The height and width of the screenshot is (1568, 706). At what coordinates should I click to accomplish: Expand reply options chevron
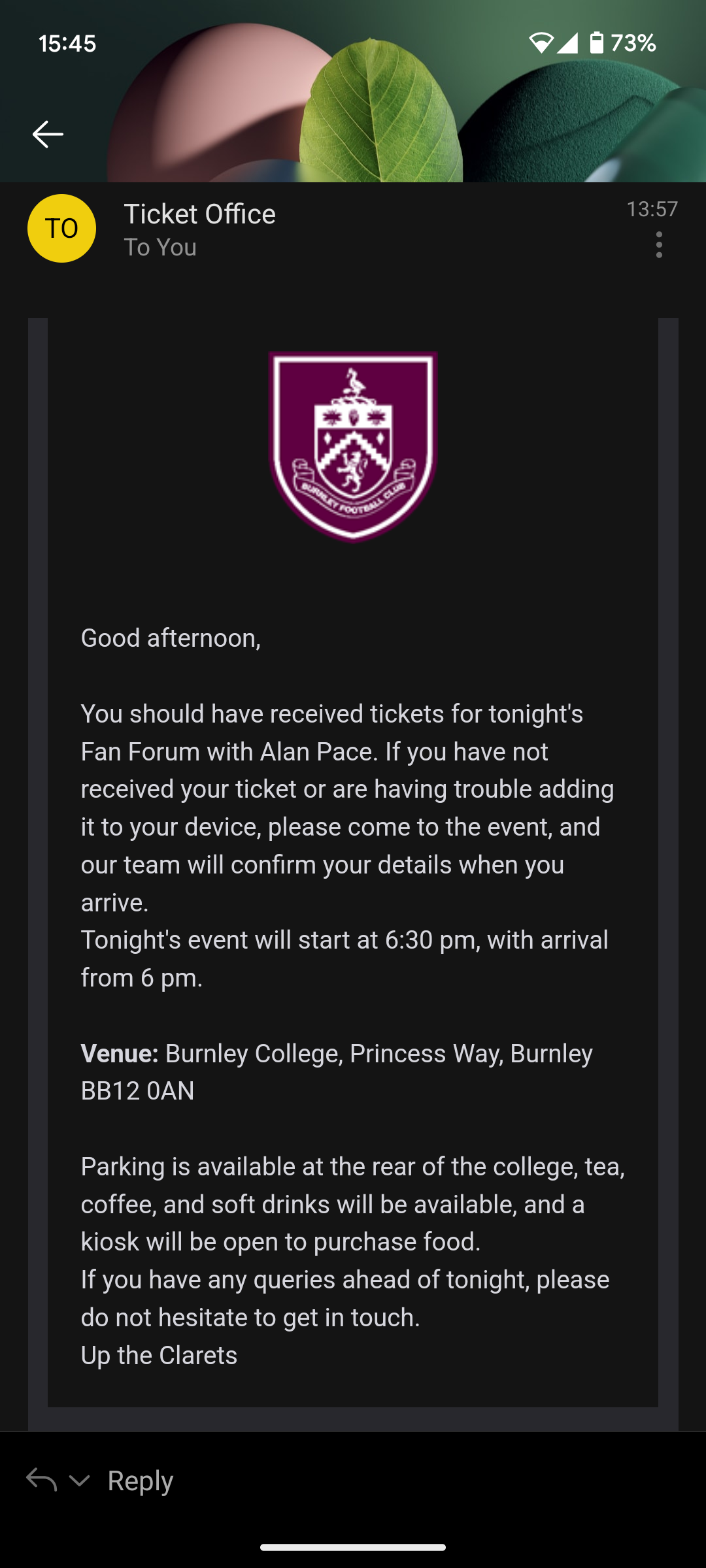[x=80, y=1480]
